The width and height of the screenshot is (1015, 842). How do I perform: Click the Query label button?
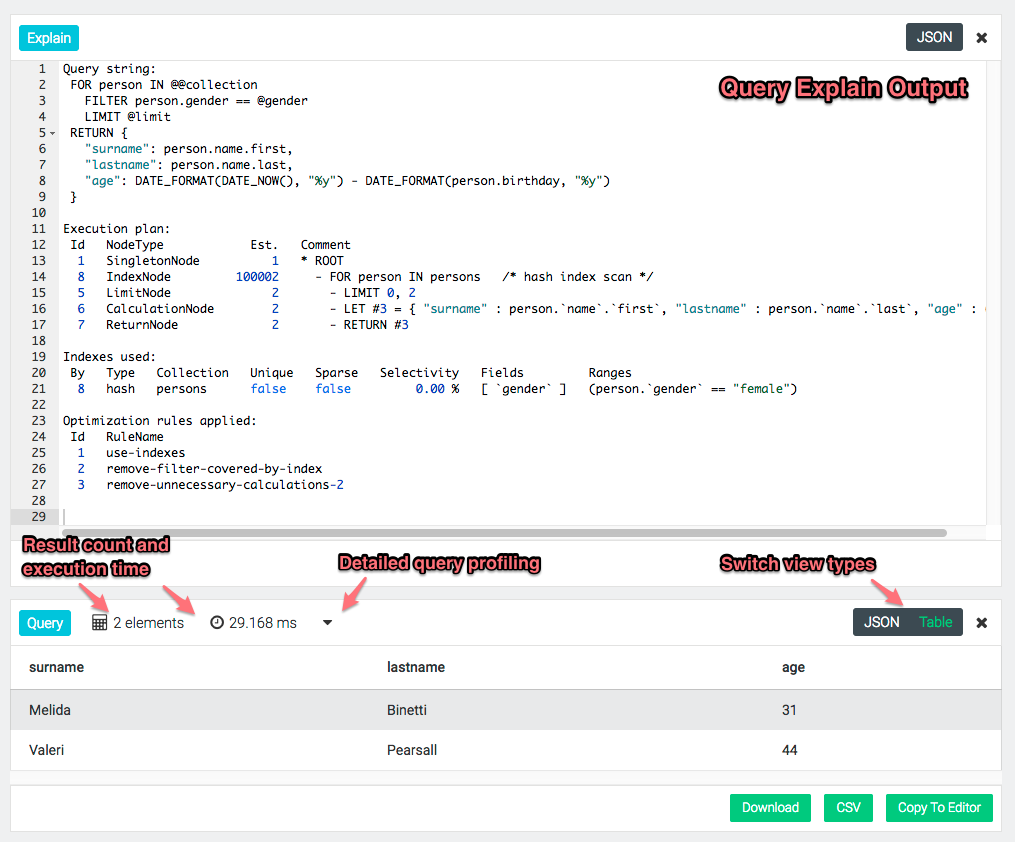point(45,623)
